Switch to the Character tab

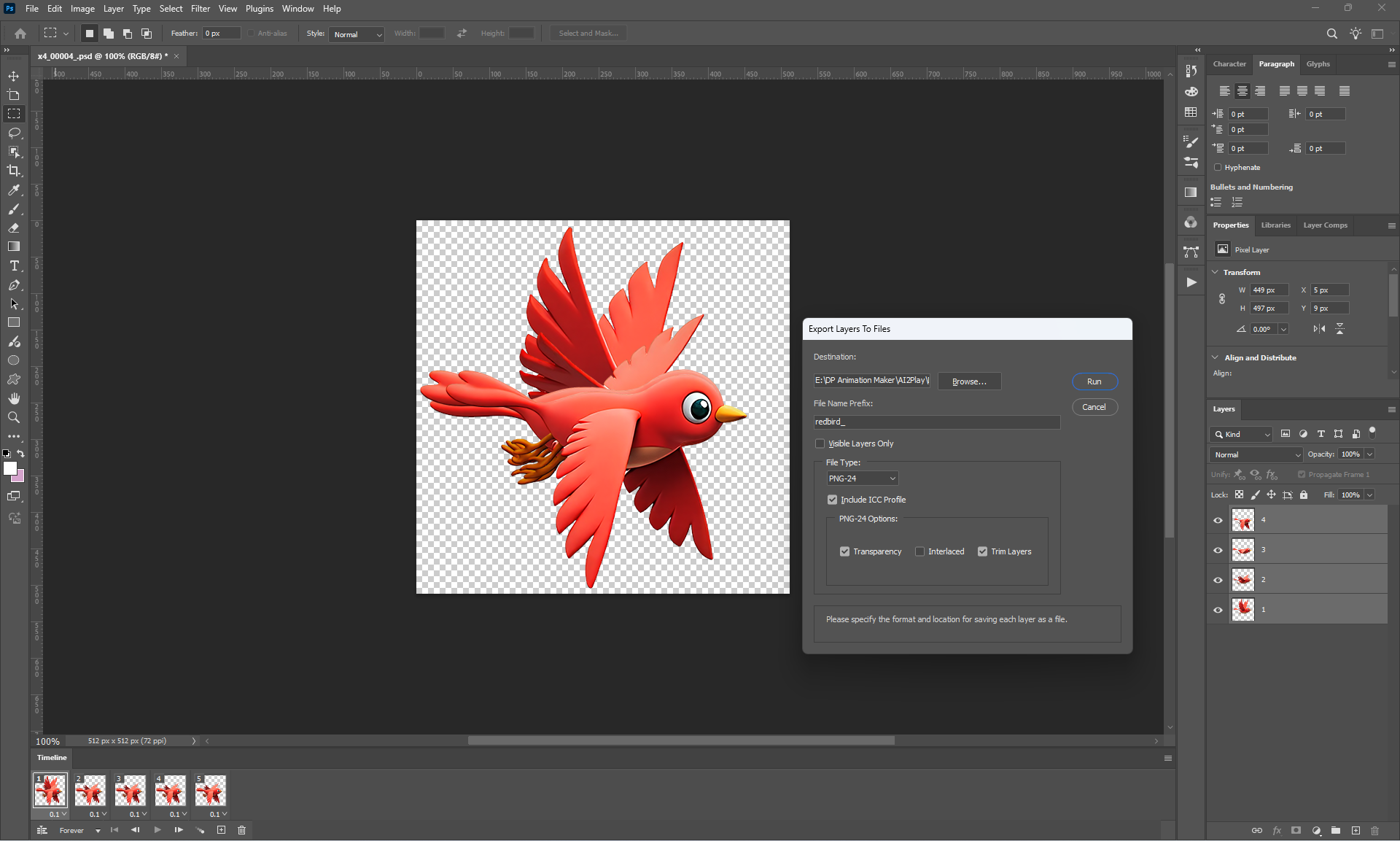point(1229,64)
